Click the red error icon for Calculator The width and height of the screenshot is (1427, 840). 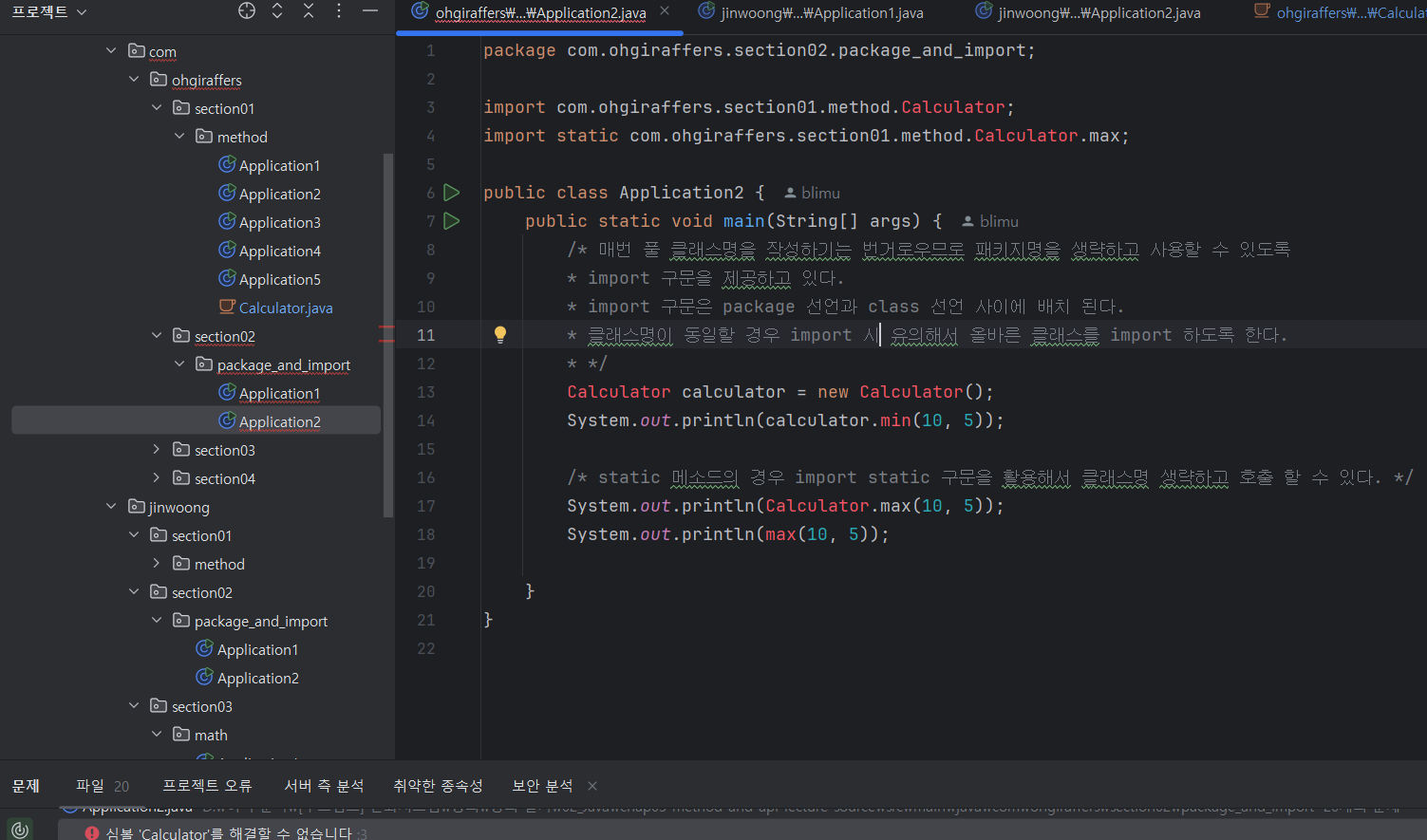point(92,832)
